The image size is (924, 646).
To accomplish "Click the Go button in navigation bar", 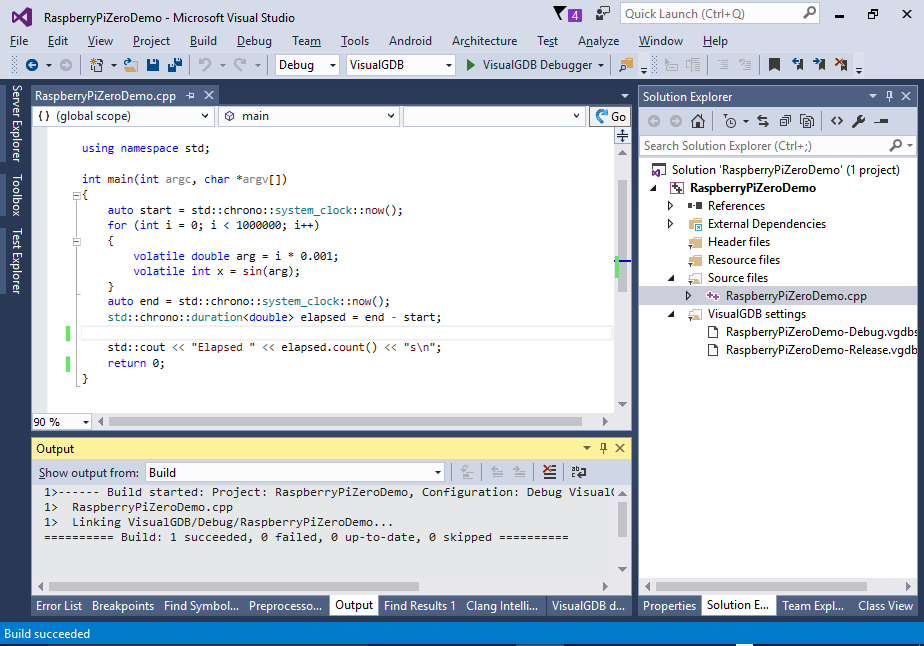I will [609, 116].
